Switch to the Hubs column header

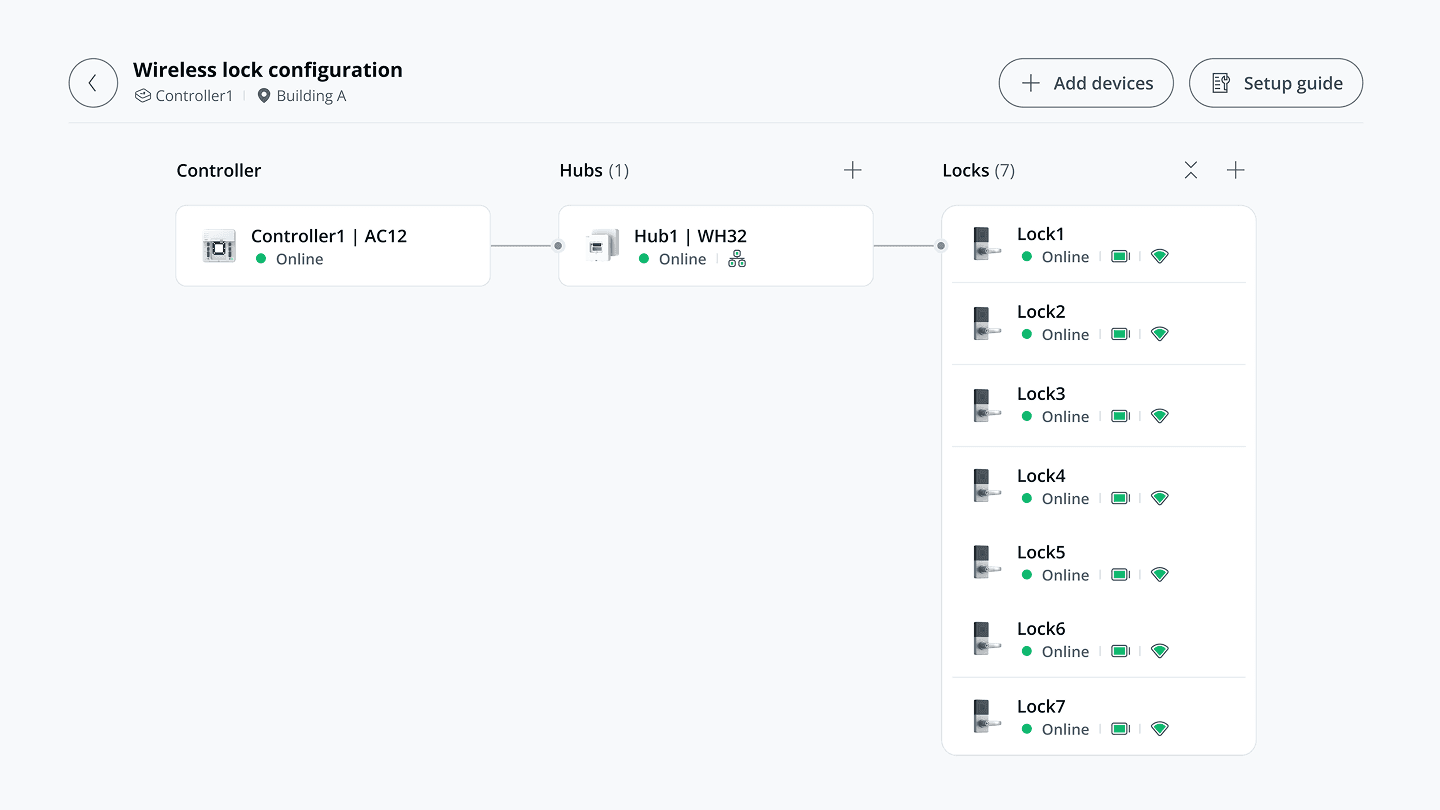pyautogui.click(x=580, y=170)
